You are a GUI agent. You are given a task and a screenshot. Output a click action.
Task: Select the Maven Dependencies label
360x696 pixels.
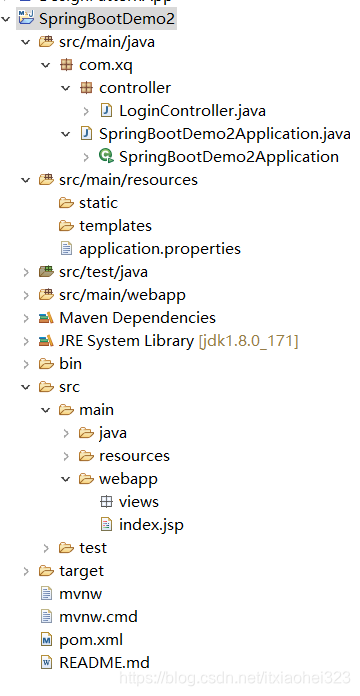[x=138, y=318]
